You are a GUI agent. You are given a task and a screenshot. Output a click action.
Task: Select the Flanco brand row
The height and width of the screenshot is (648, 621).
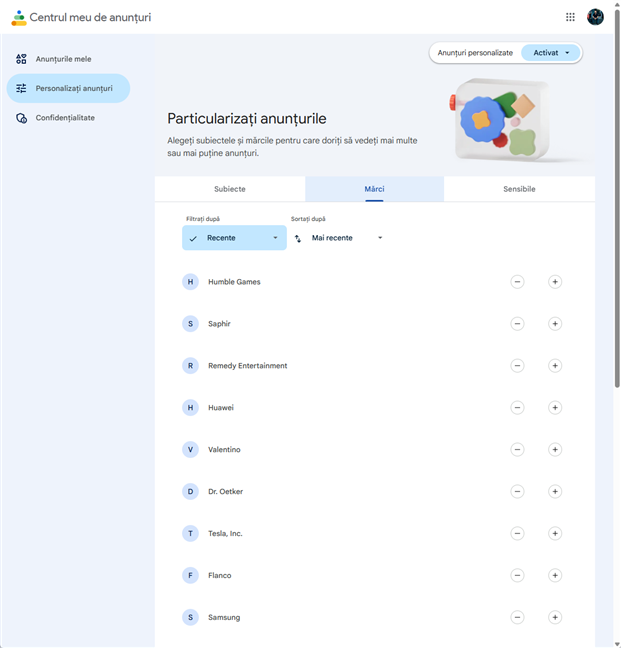(x=220, y=576)
